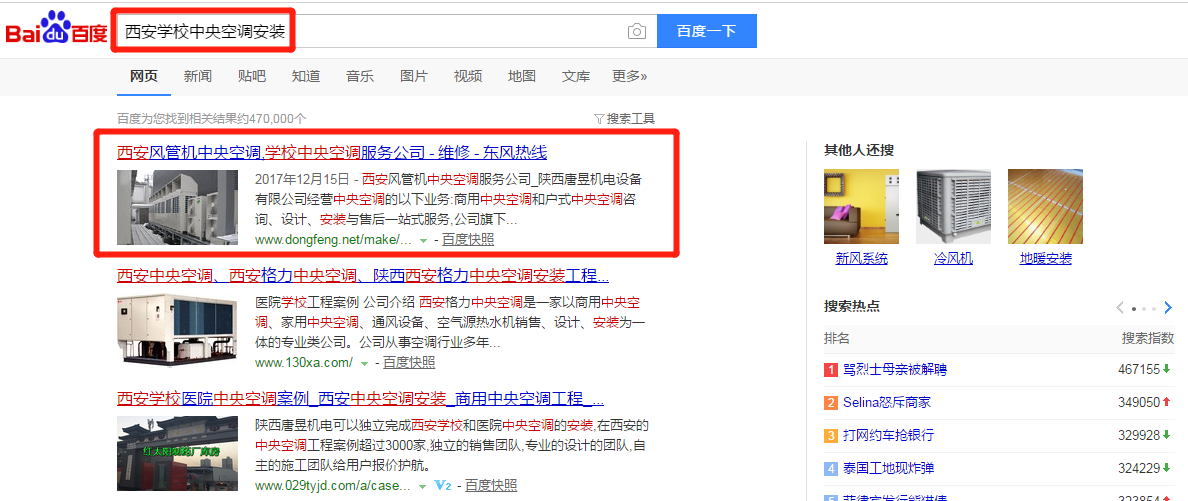Open result 西安学校医院中央空调案例
1188x501 pixels.
click(x=361, y=399)
